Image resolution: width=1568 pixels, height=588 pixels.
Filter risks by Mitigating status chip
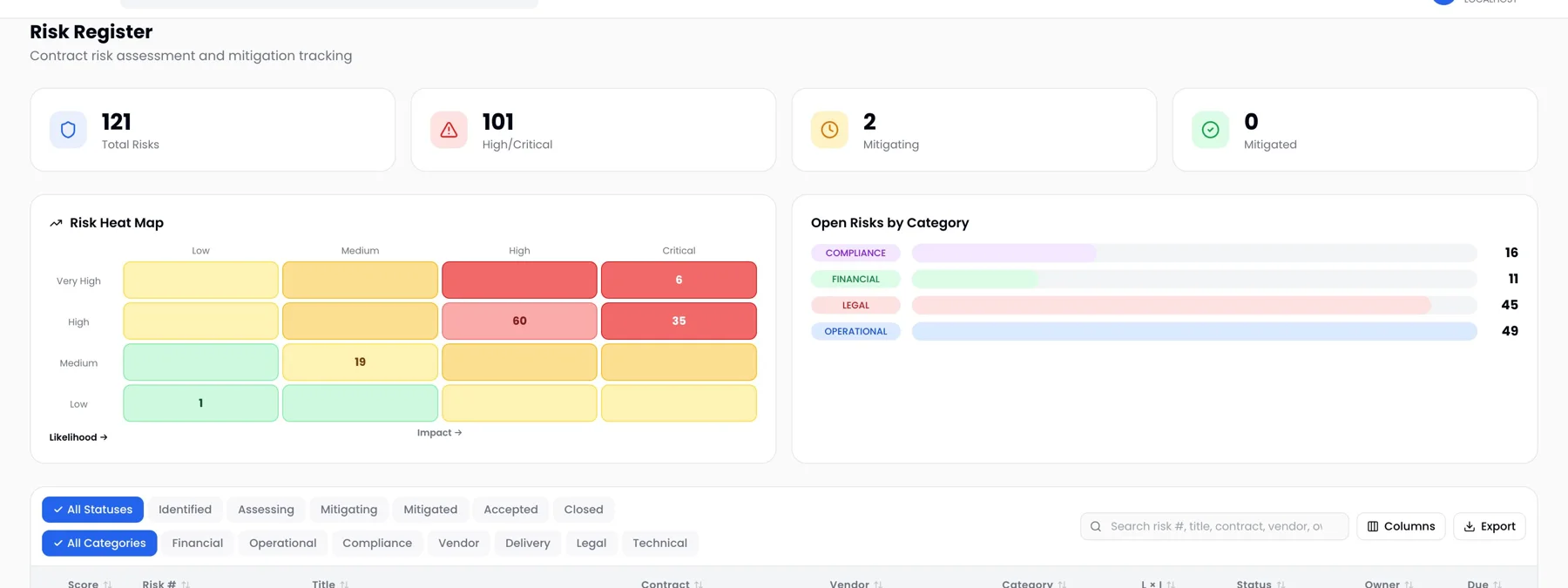(x=348, y=510)
